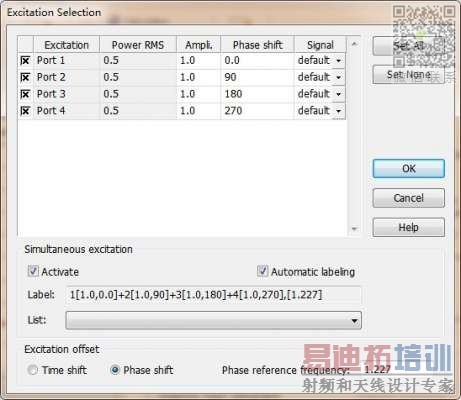Select the Phase shift radio button
The width and height of the screenshot is (461, 400).
[115, 370]
